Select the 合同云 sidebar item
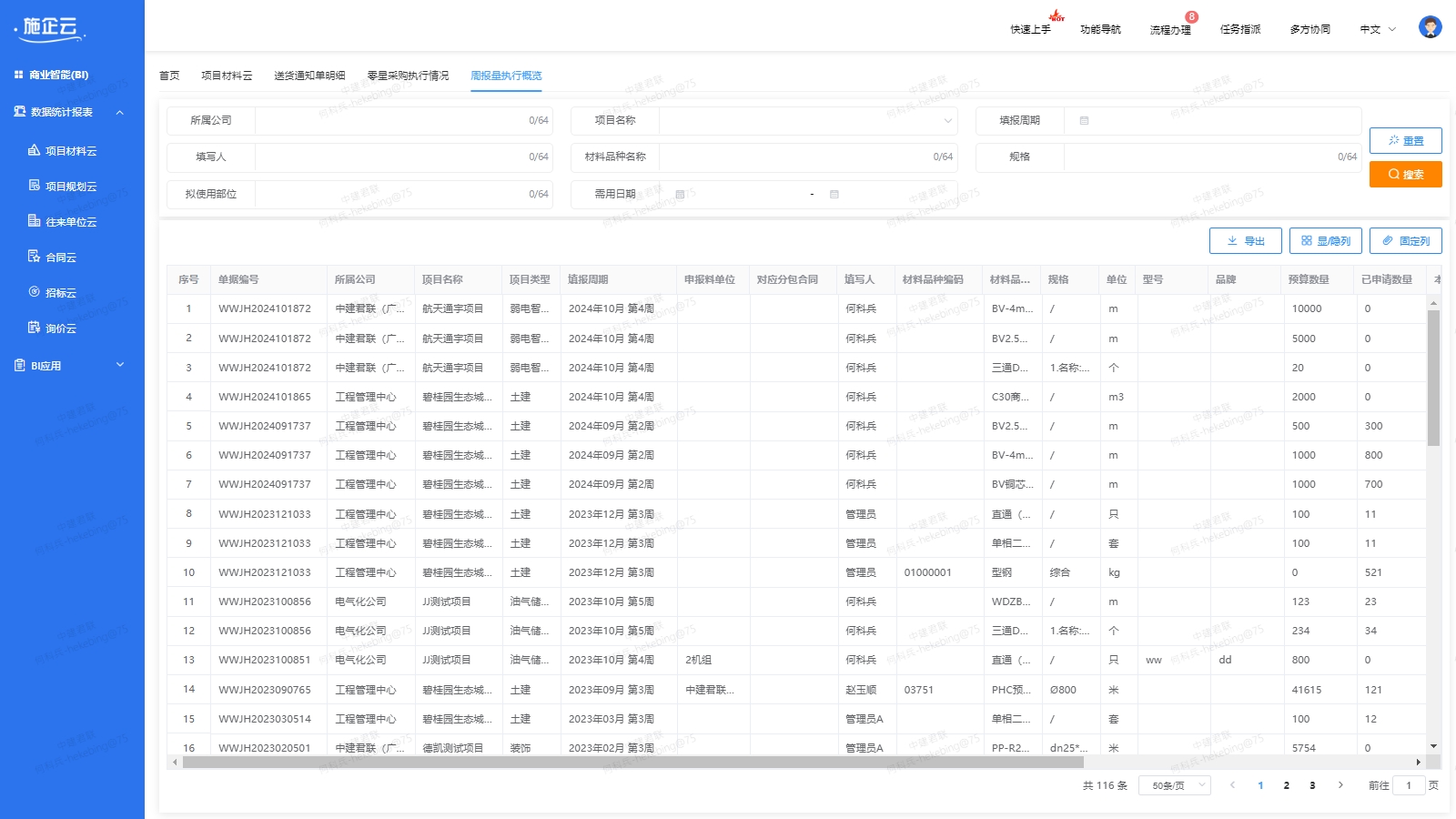Screen dimensions: 1456x819 (x=60, y=258)
